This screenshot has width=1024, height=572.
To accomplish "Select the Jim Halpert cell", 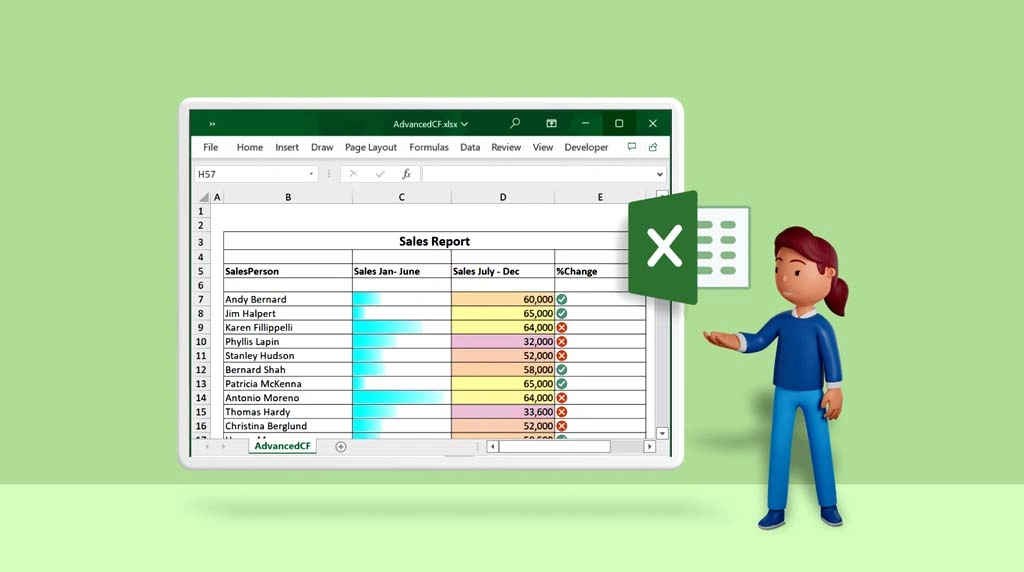I will (x=288, y=313).
